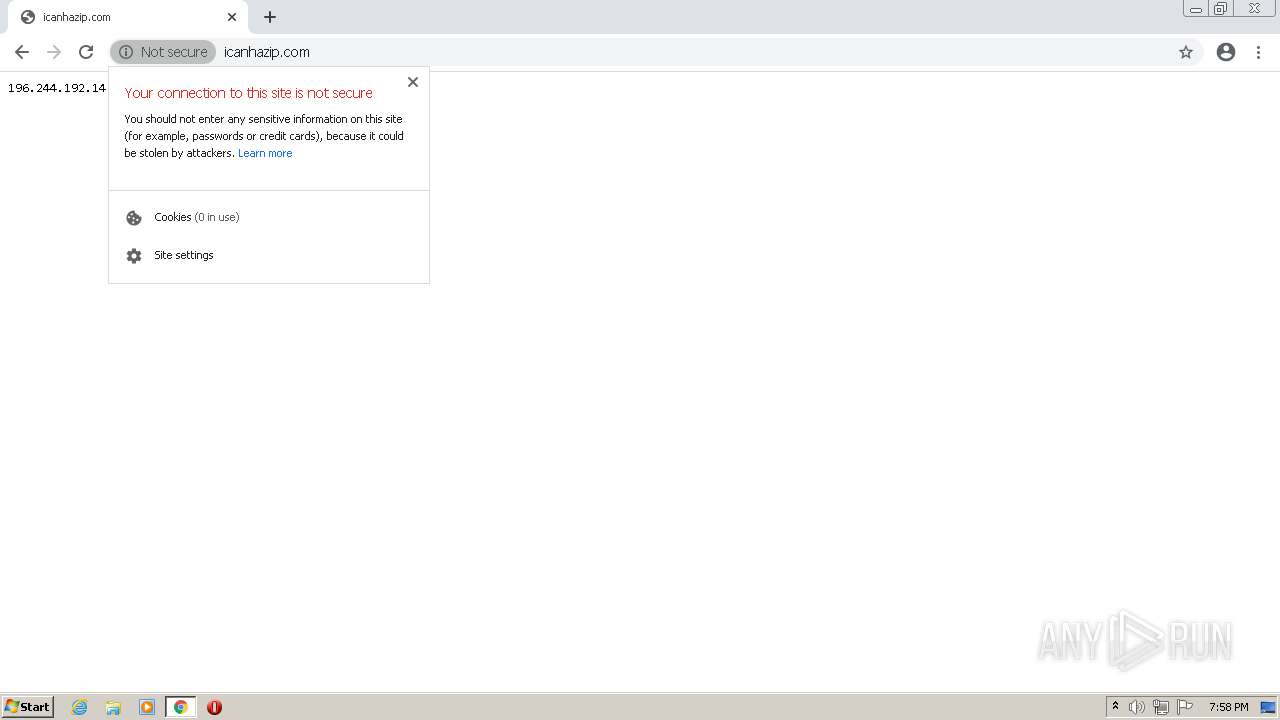Image resolution: width=1280 pixels, height=720 pixels.
Task: Click the address bar URL icanhazip.com
Action: [x=267, y=52]
